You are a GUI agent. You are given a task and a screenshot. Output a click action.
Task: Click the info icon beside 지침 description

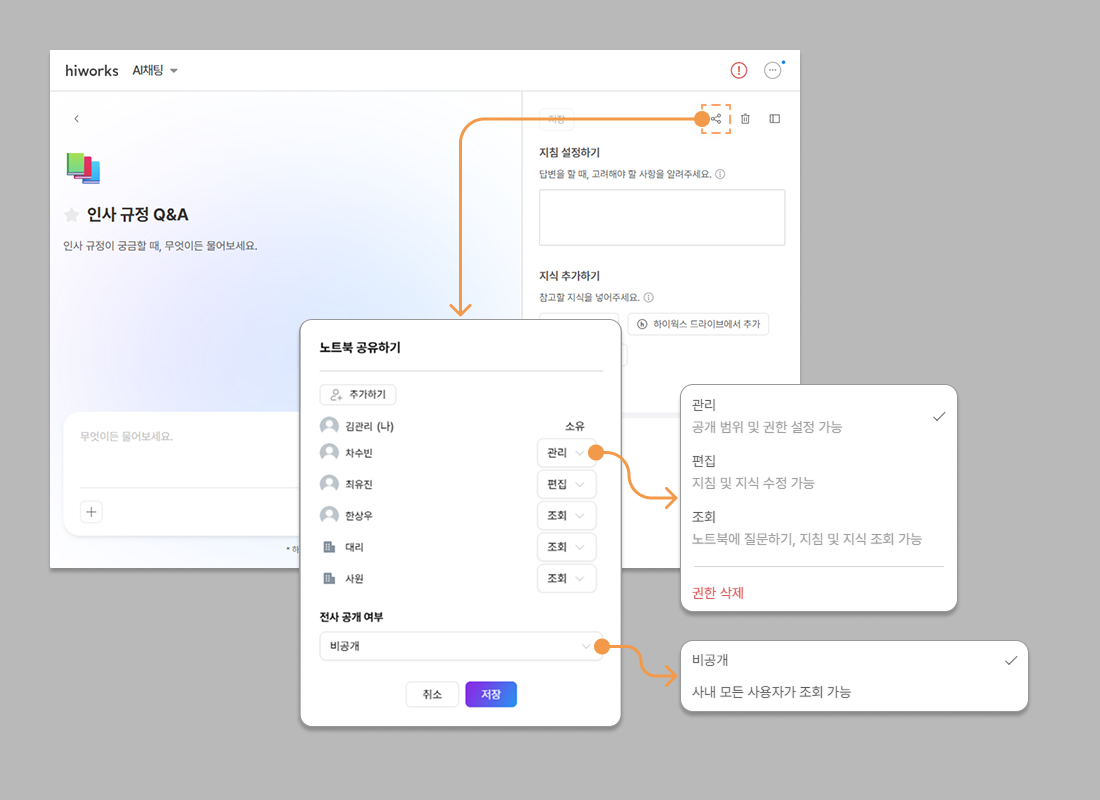coord(720,174)
